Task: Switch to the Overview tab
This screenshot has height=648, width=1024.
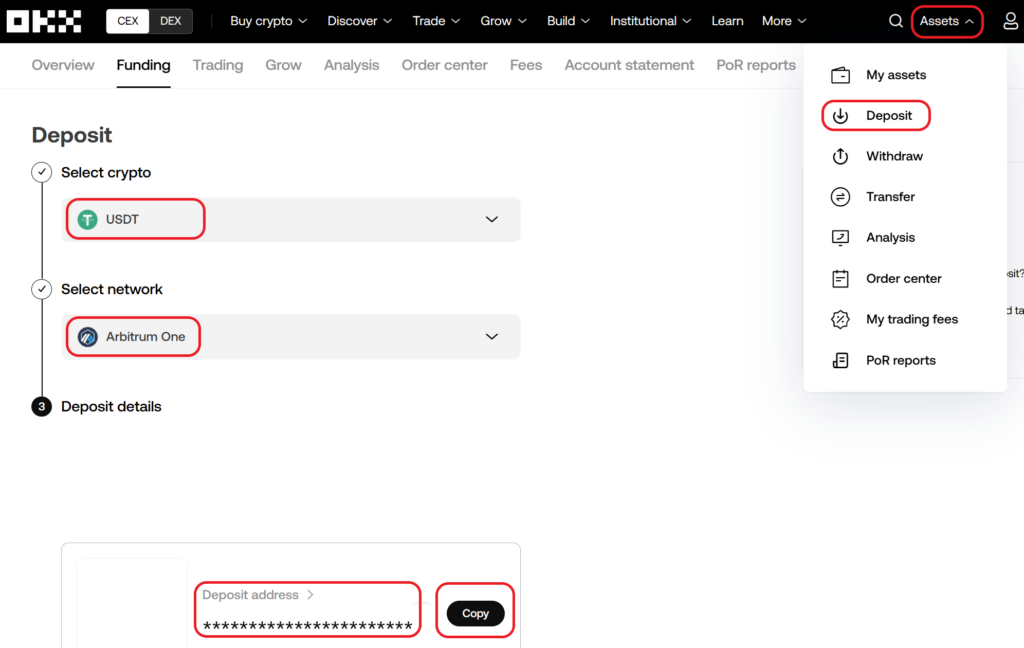Action: coord(63,65)
